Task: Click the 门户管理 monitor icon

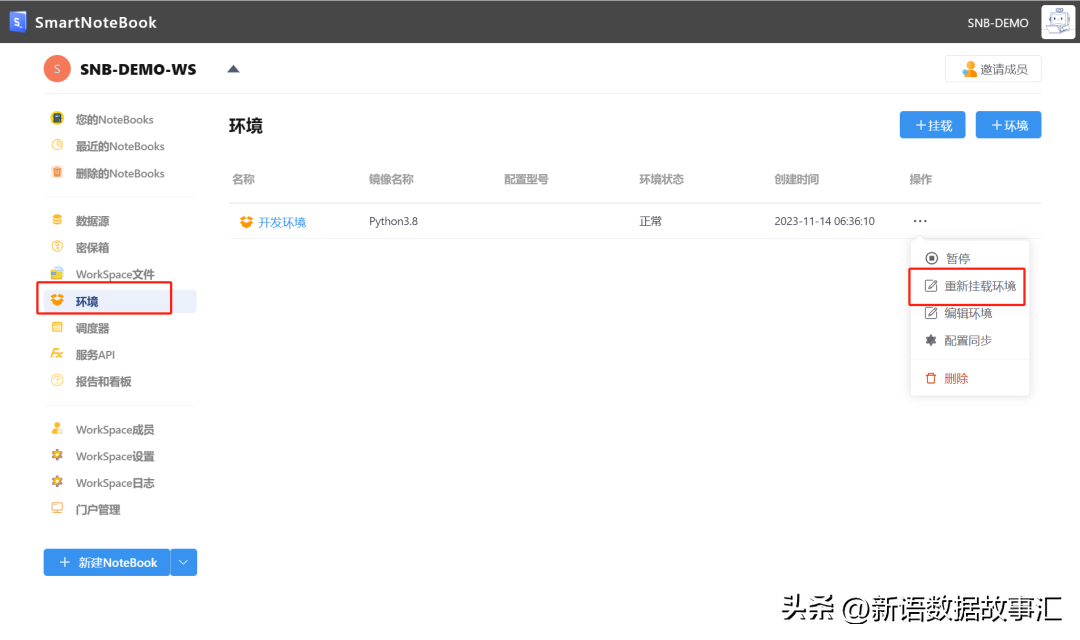Action: (x=57, y=509)
